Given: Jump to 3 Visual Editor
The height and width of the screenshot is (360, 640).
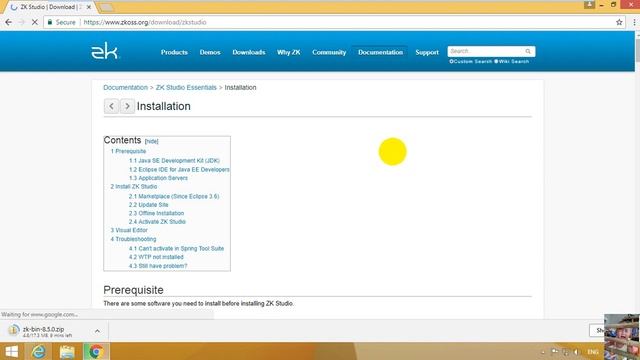Looking at the screenshot, I should (x=129, y=230).
